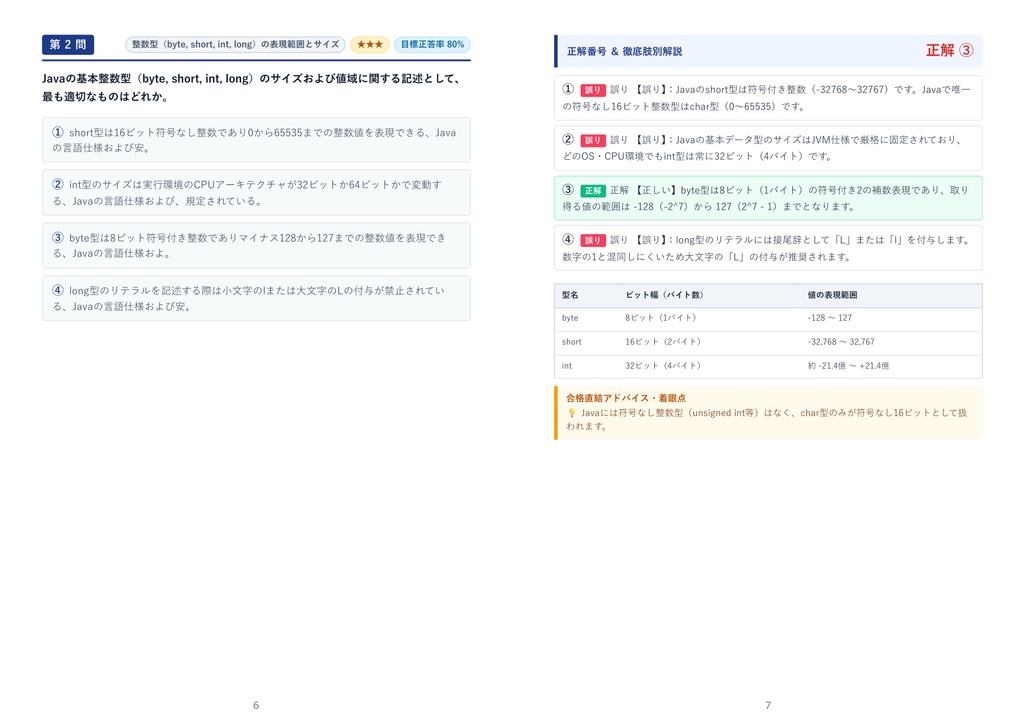Click the 整数型 topic tag pill
This screenshot has height=727, width=1024.
235,44
